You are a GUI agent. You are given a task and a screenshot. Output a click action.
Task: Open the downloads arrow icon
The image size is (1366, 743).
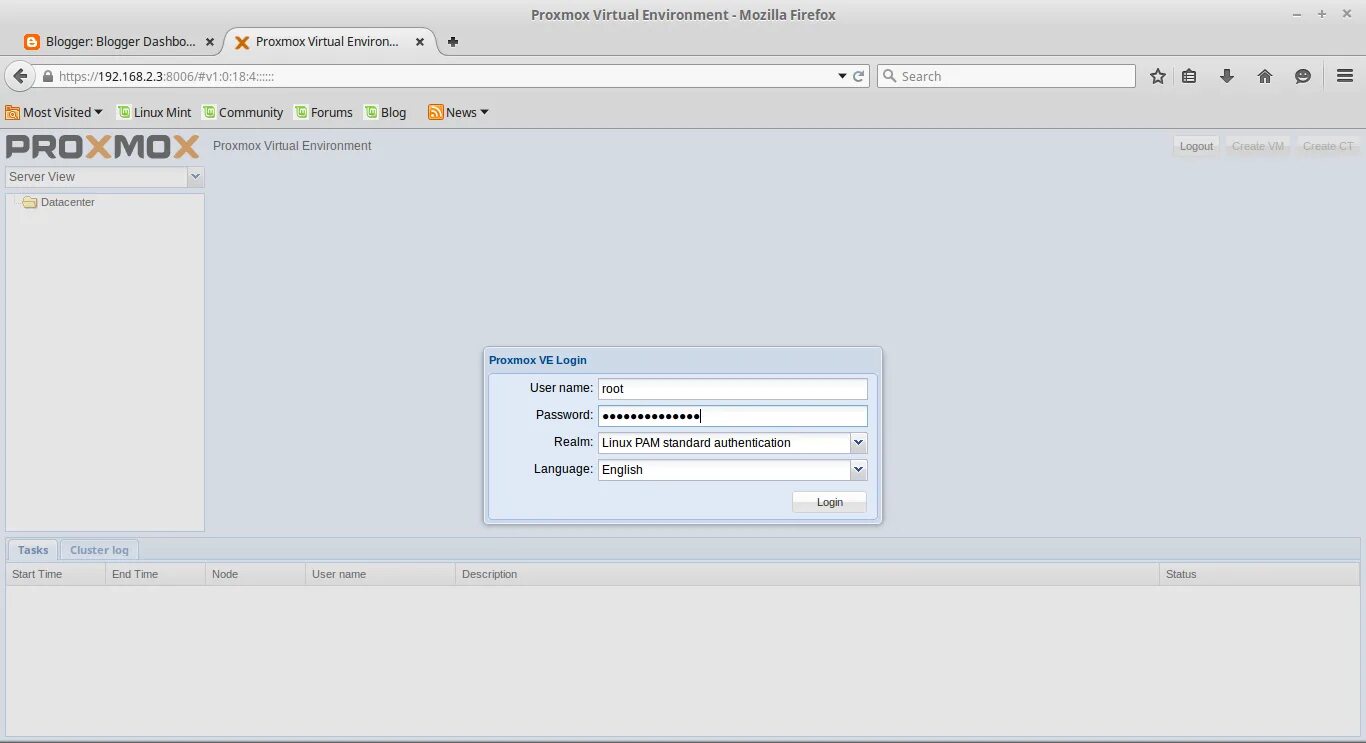coord(1227,76)
